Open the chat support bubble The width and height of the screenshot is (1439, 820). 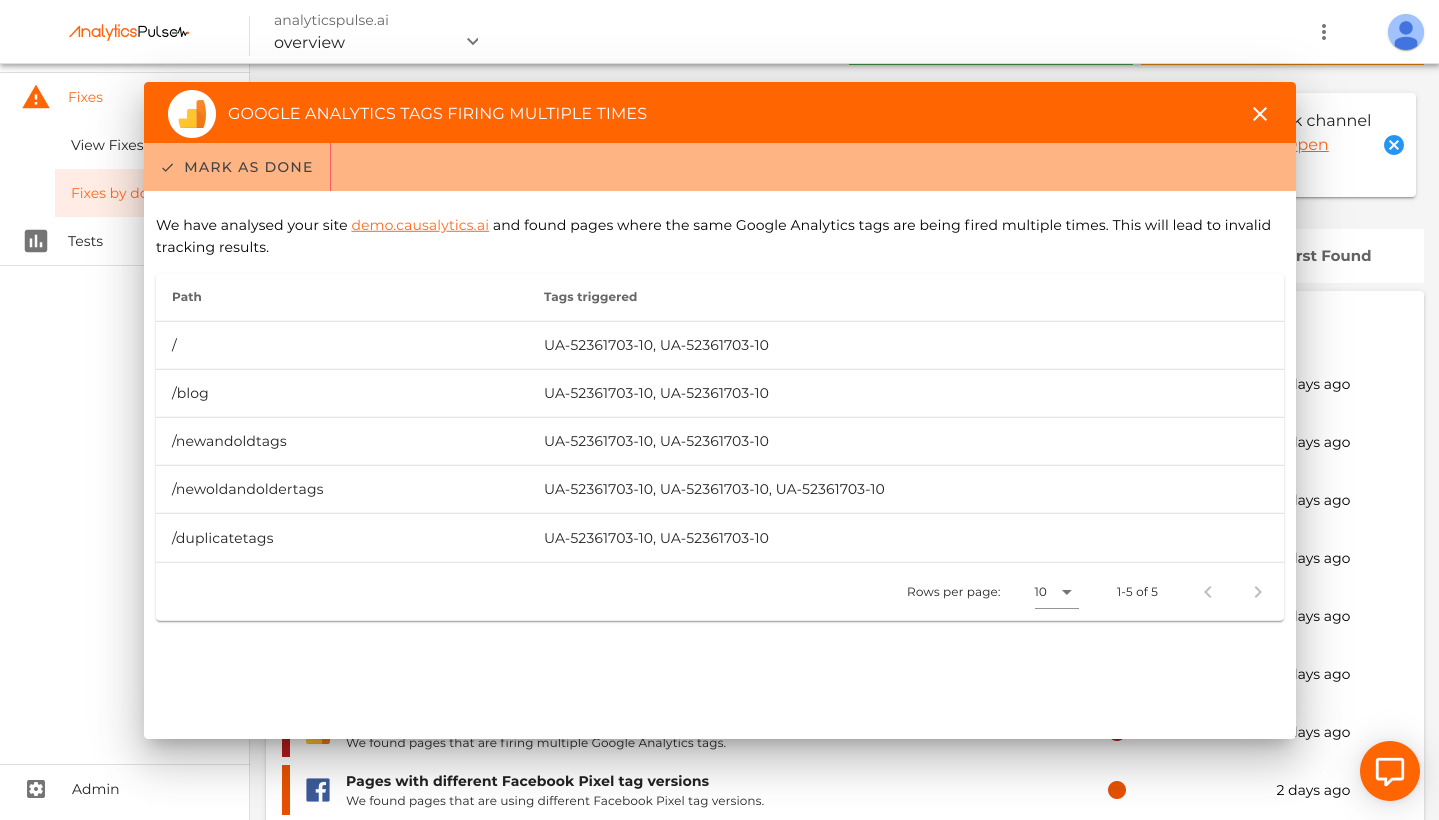coord(1390,771)
